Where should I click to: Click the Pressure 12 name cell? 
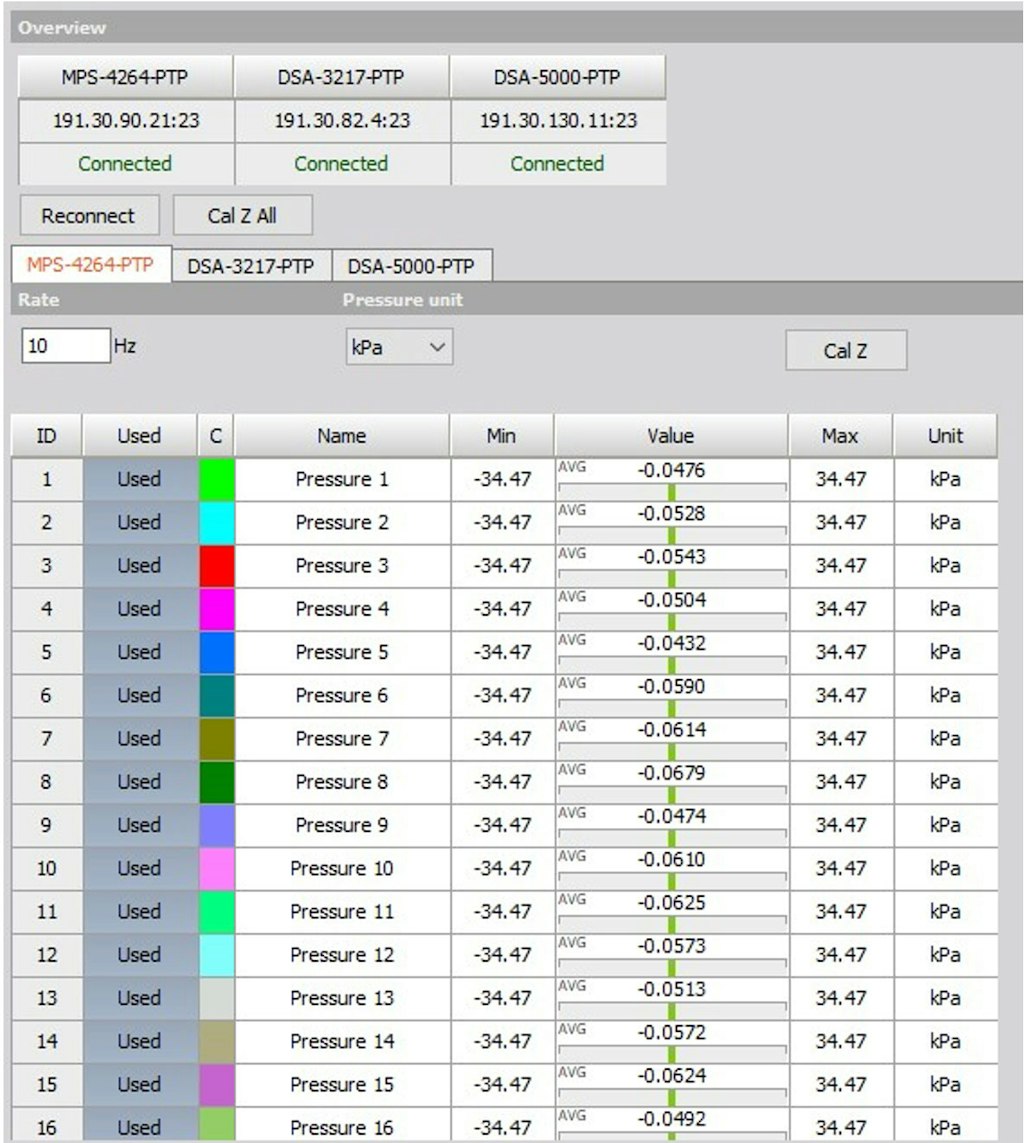click(342, 955)
